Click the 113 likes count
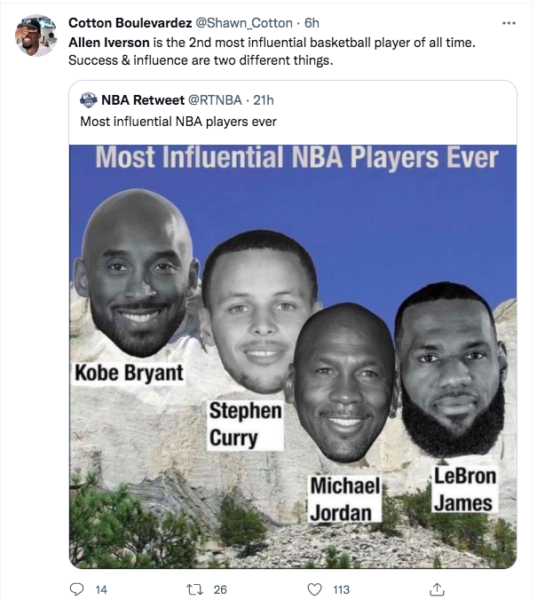Viewport: 537px width, 600px height. pos(341,590)
